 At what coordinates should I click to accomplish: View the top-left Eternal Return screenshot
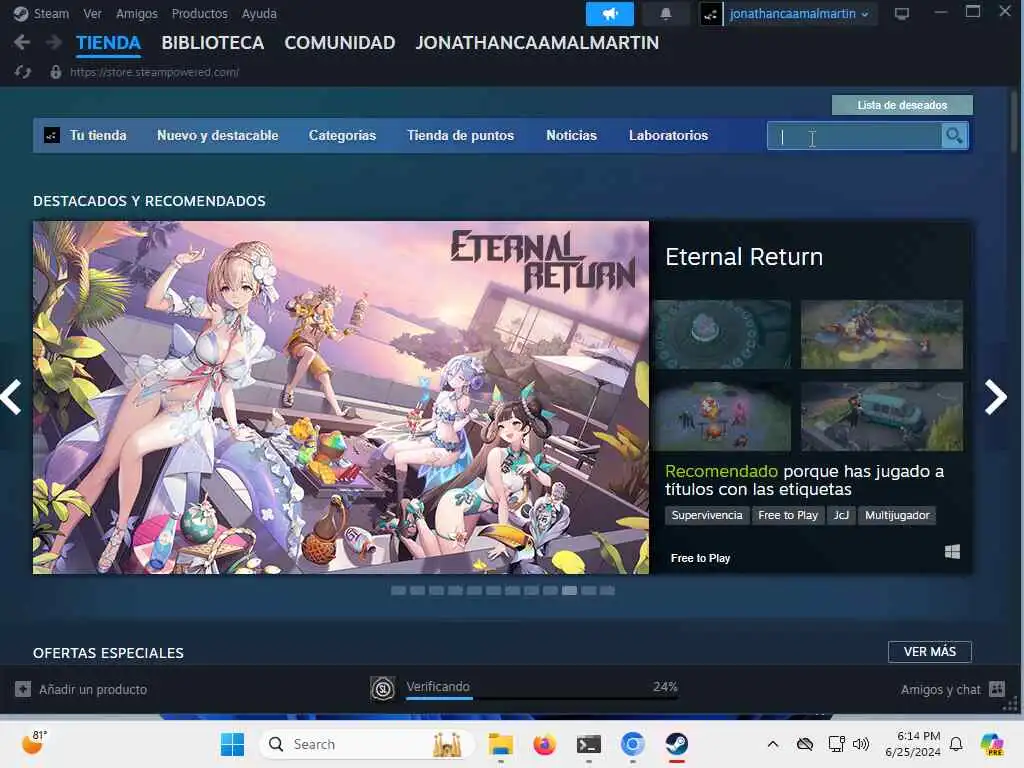pos(722,334)
